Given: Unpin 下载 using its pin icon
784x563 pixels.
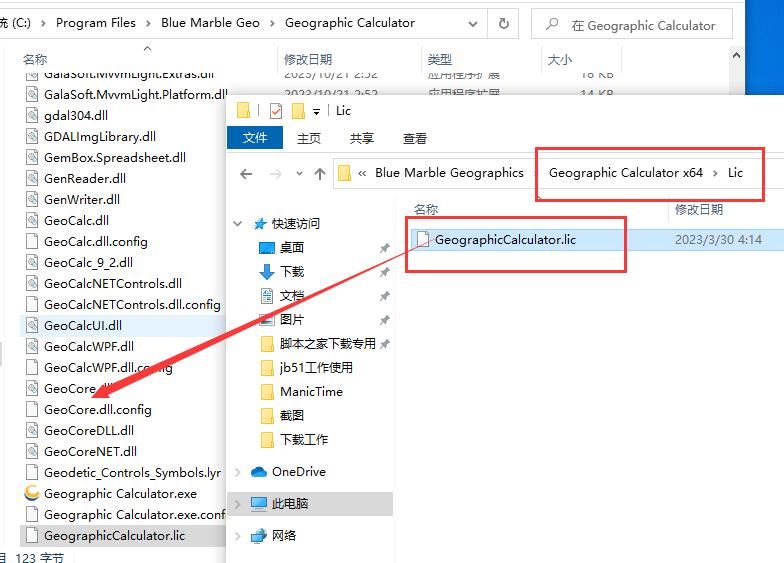Looking at the screenshot, I should click(x=384, y=272).
